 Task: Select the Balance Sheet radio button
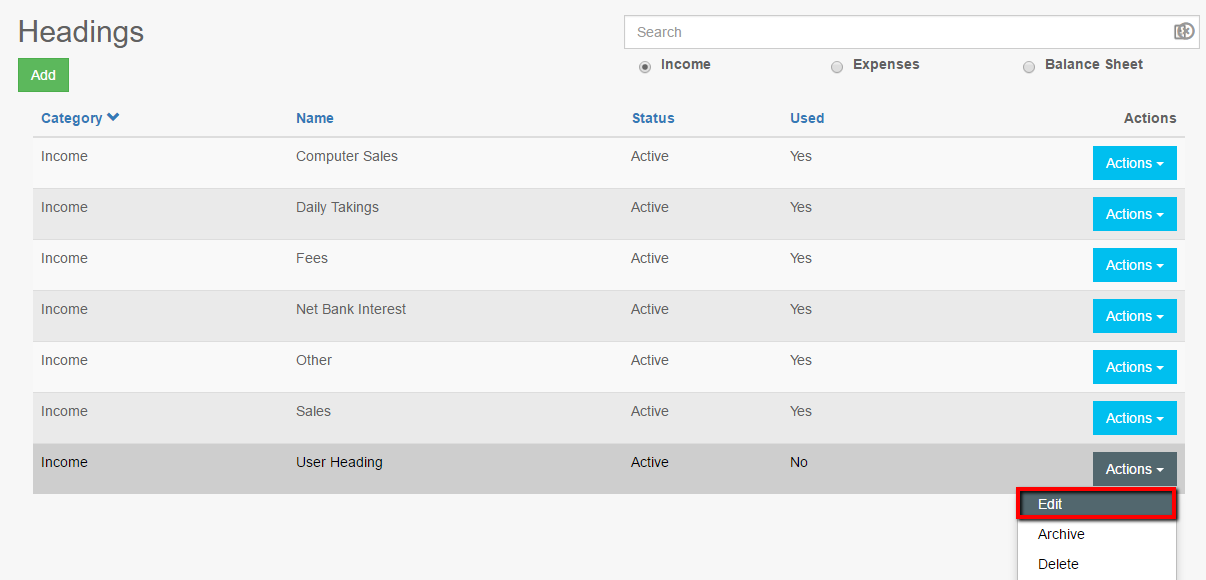(x=1029, y=67)
